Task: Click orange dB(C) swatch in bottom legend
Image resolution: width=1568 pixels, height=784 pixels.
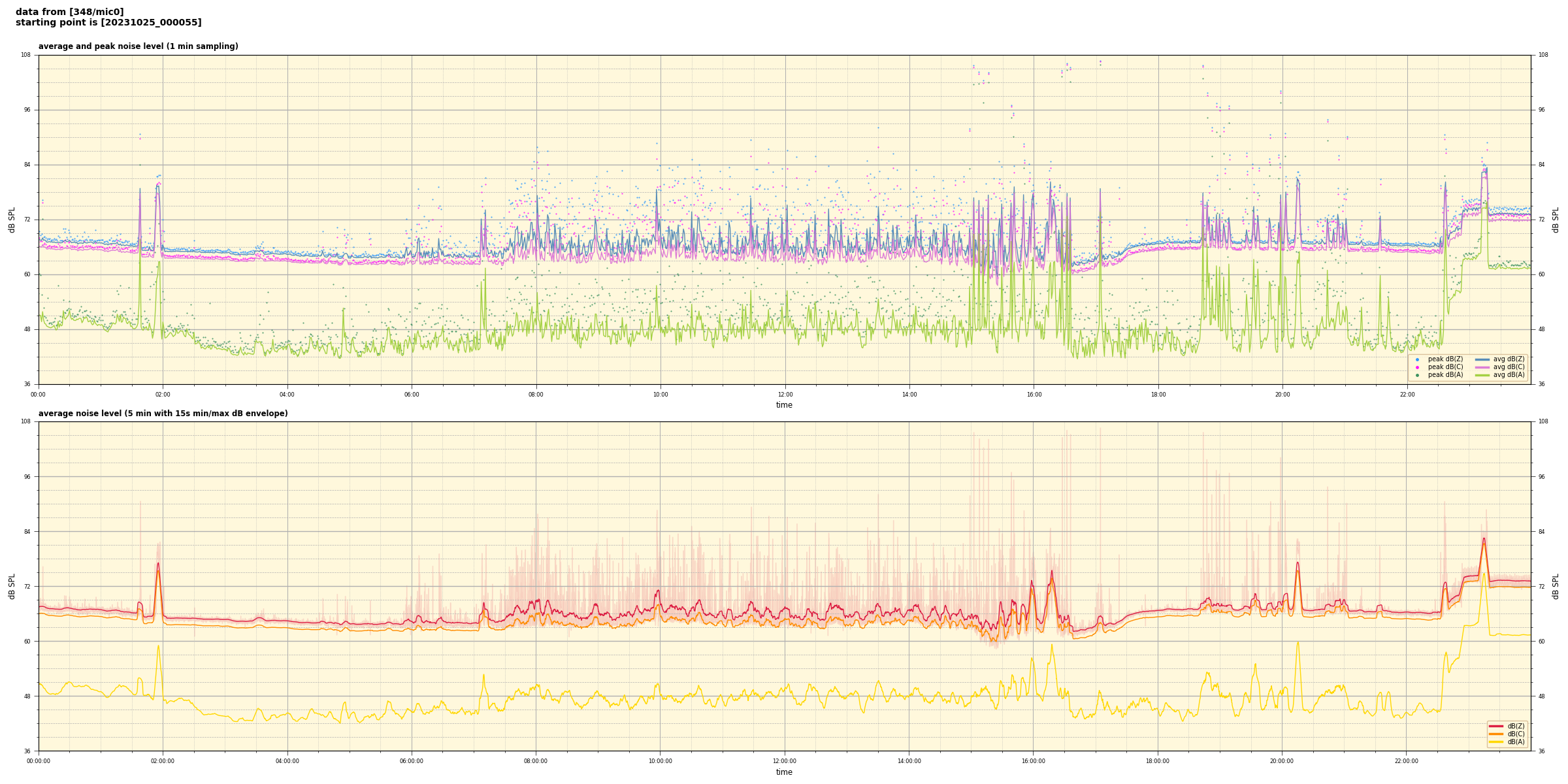Action: 1496,734
